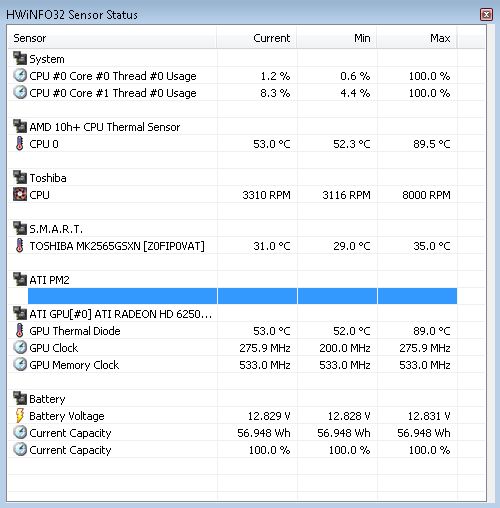Click the Current column header
The image size is (500, 508).
click(x=257, y=38)
